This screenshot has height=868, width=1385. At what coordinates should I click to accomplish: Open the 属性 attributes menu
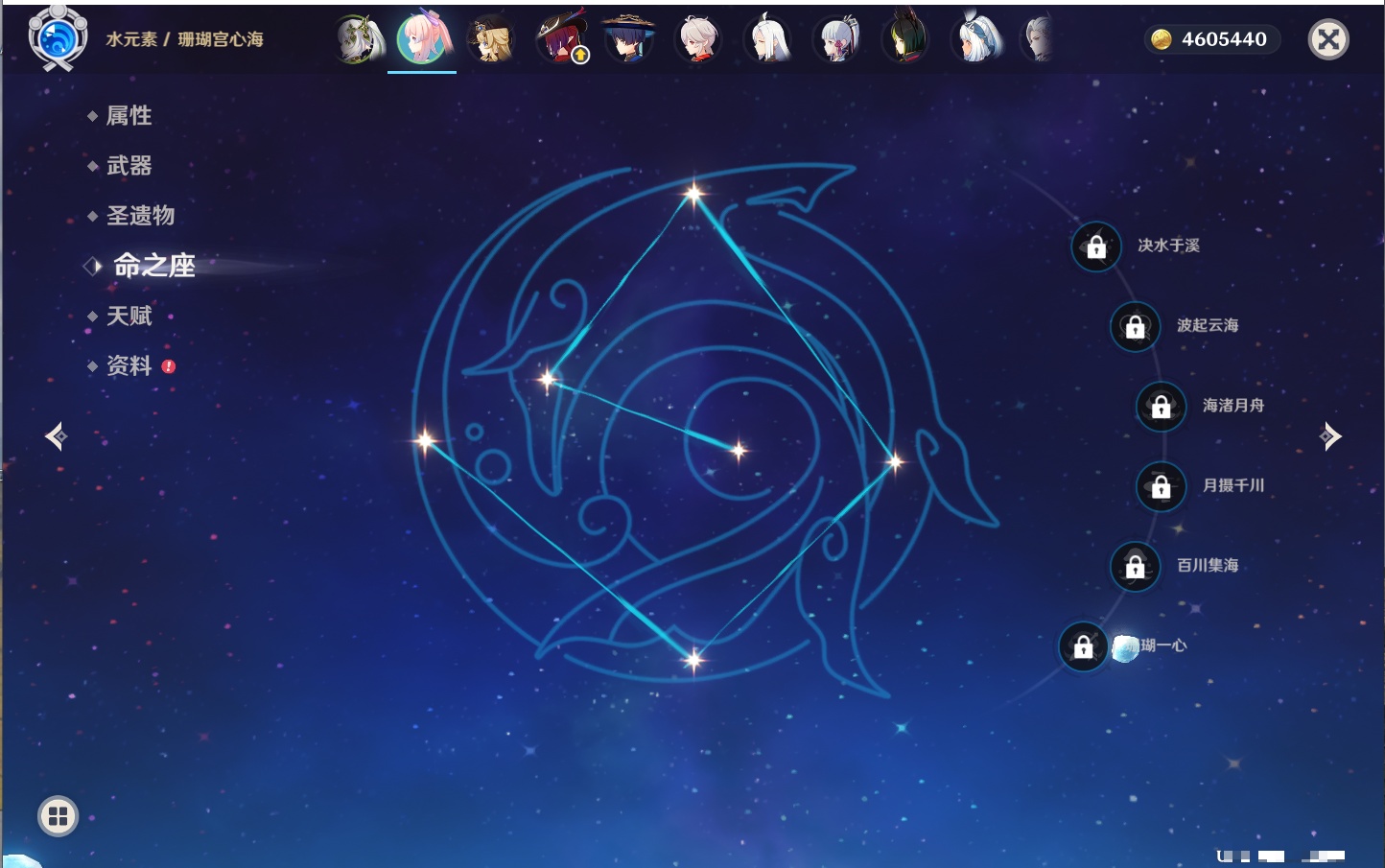pyautogui.click(x=129, y=116)
